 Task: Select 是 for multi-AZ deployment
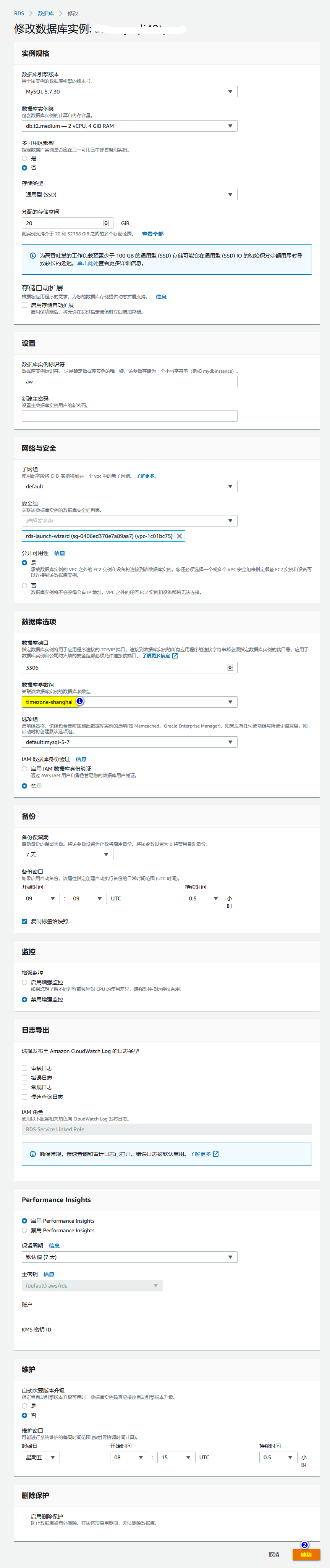pos(24,158)
